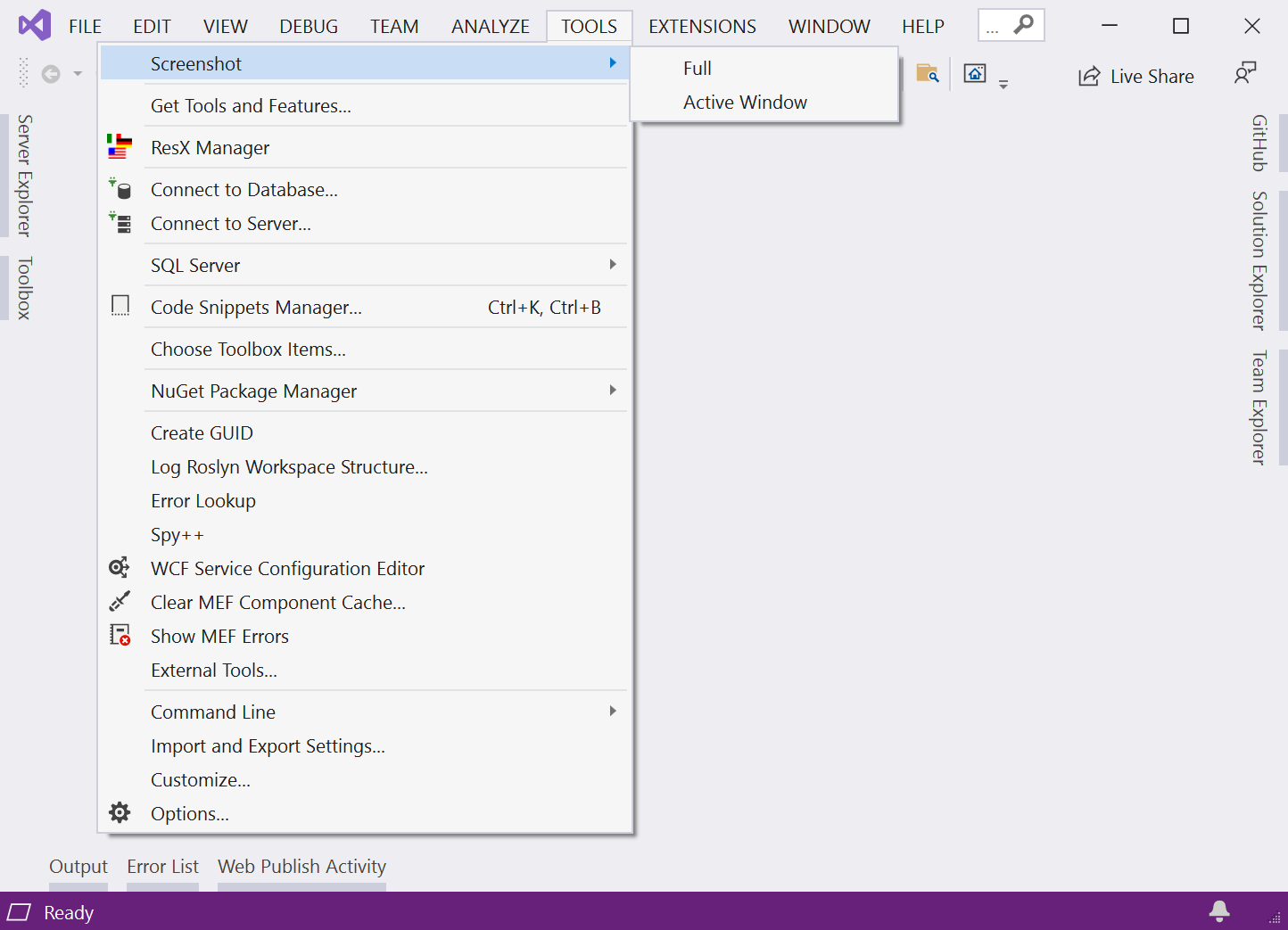Open the EXTENSIONS menu

pos(702,27)
